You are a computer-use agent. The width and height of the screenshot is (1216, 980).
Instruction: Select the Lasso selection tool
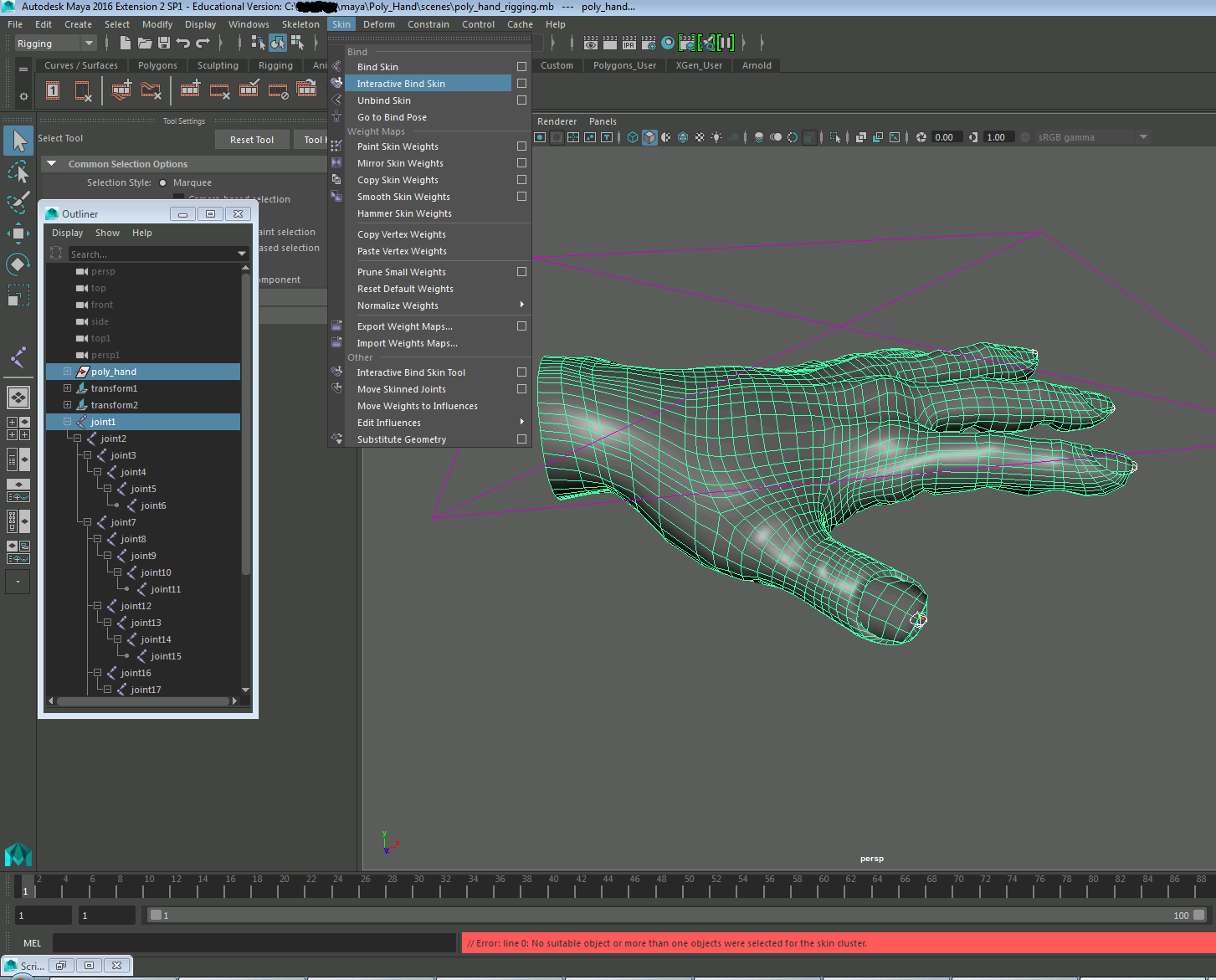(x=18, y=172)
